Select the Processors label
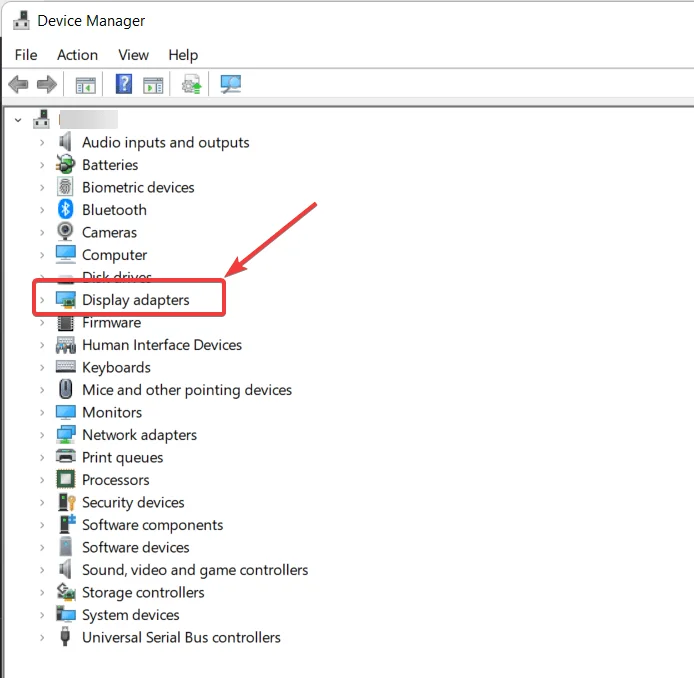This screenshot has height=678, width=694. 116,480
